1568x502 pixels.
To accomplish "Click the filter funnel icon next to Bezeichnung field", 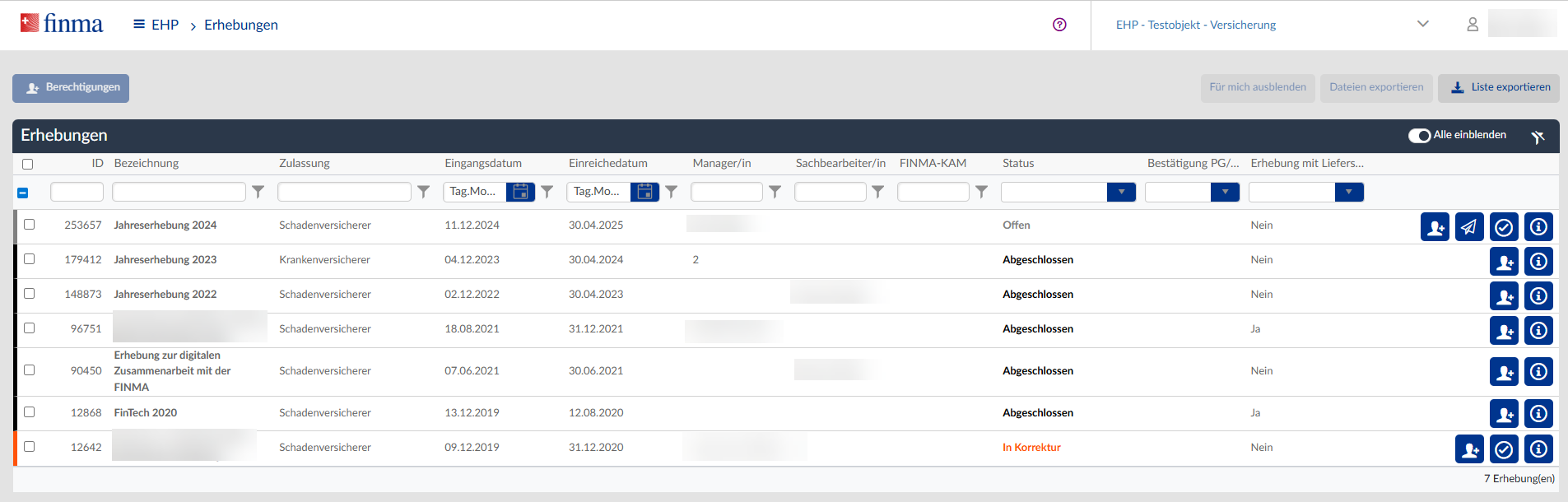I will 258,192.
